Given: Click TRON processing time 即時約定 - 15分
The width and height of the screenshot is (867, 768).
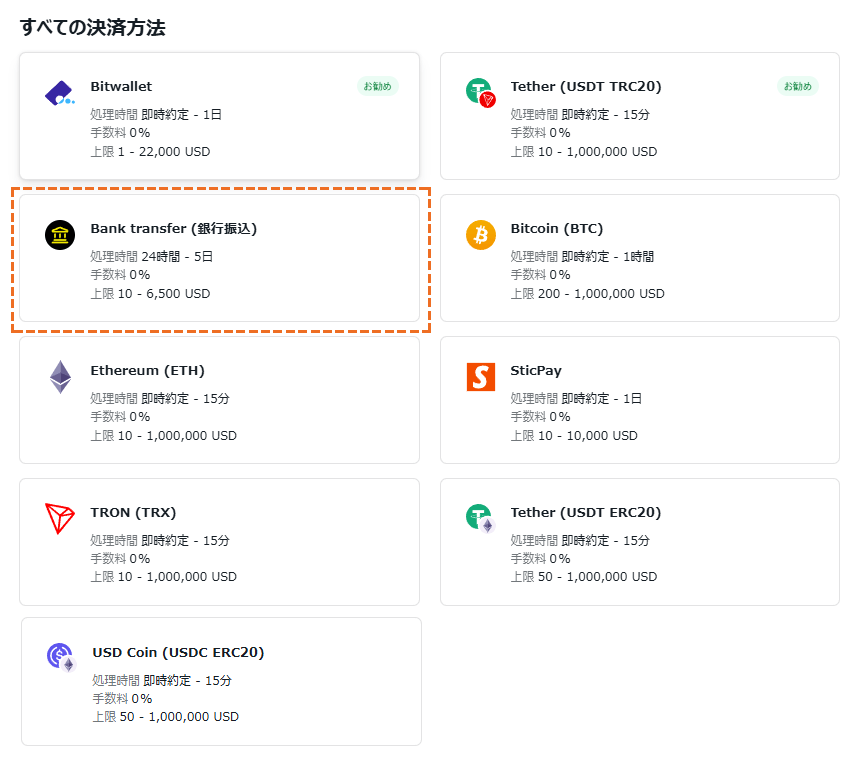Looking at the screenshot, I should point(160,540).
